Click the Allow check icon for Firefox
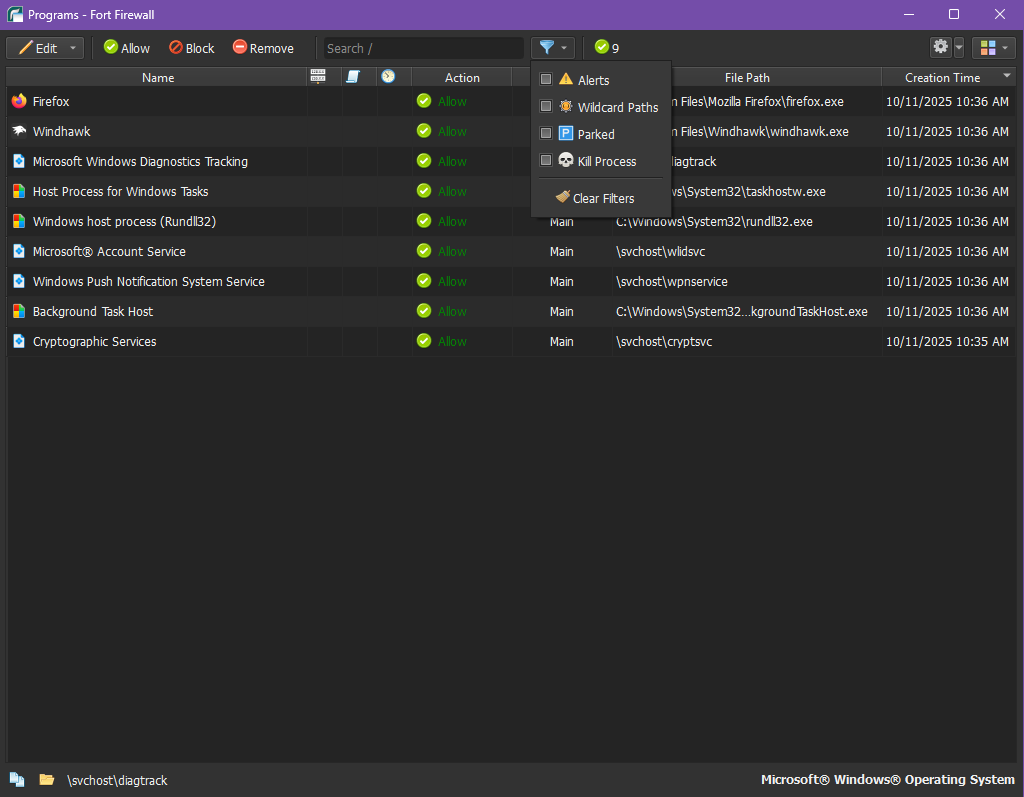This screenshot has height=797, width=1024. pyautogui.click(x=424, y=101)
